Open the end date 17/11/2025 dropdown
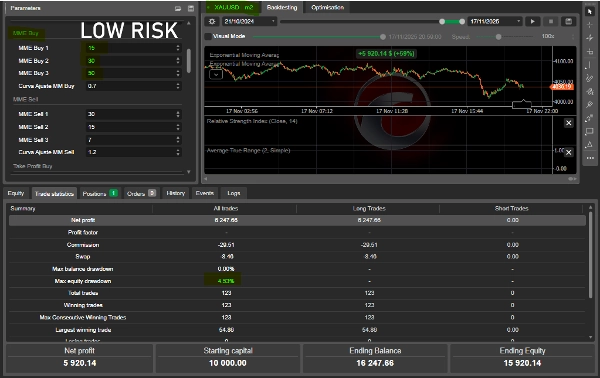Image resolution: width=600 pixels, height=378 pixels. point(495,21)
